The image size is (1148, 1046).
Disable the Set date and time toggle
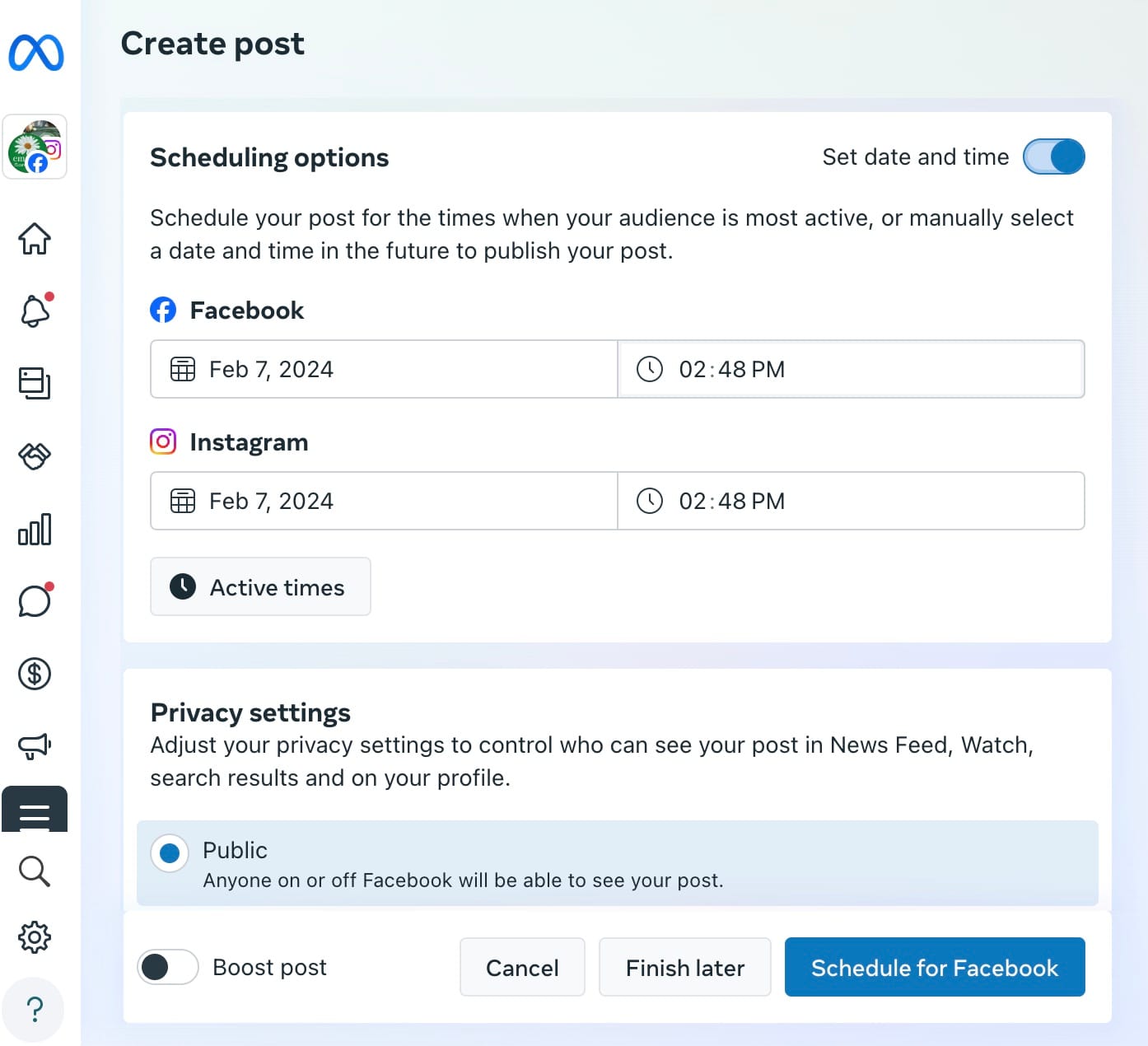point(1055,156)
